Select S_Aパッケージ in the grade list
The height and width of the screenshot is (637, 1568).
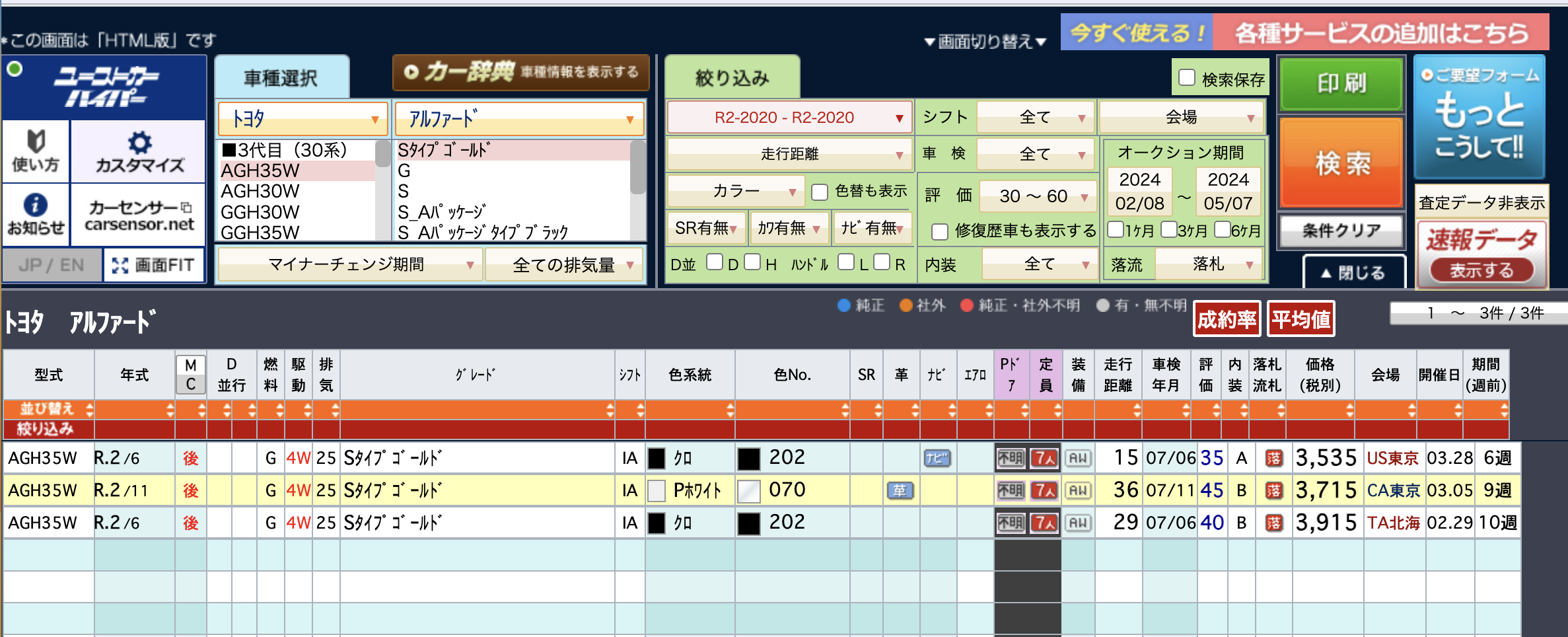(513, 212)
